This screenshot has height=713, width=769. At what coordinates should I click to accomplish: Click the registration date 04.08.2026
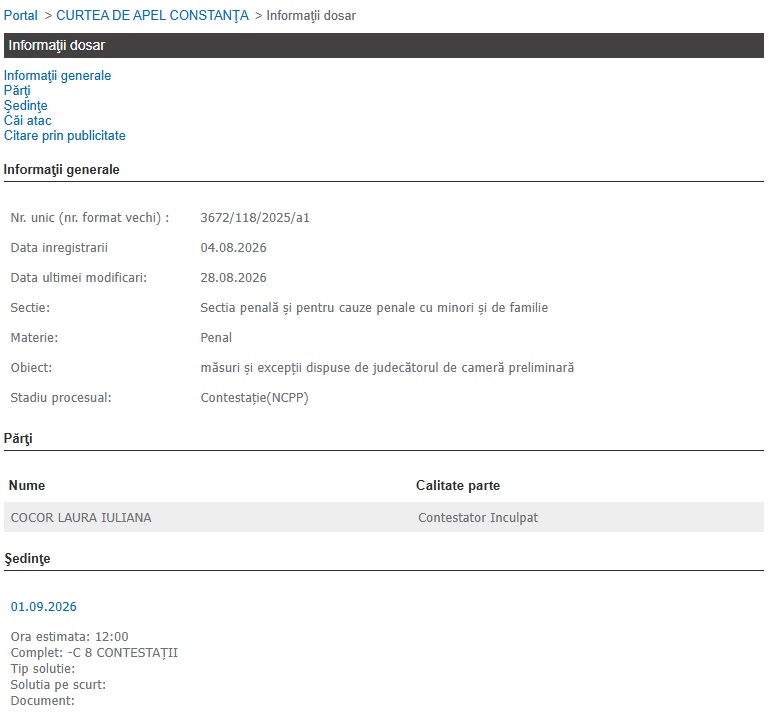233,248
